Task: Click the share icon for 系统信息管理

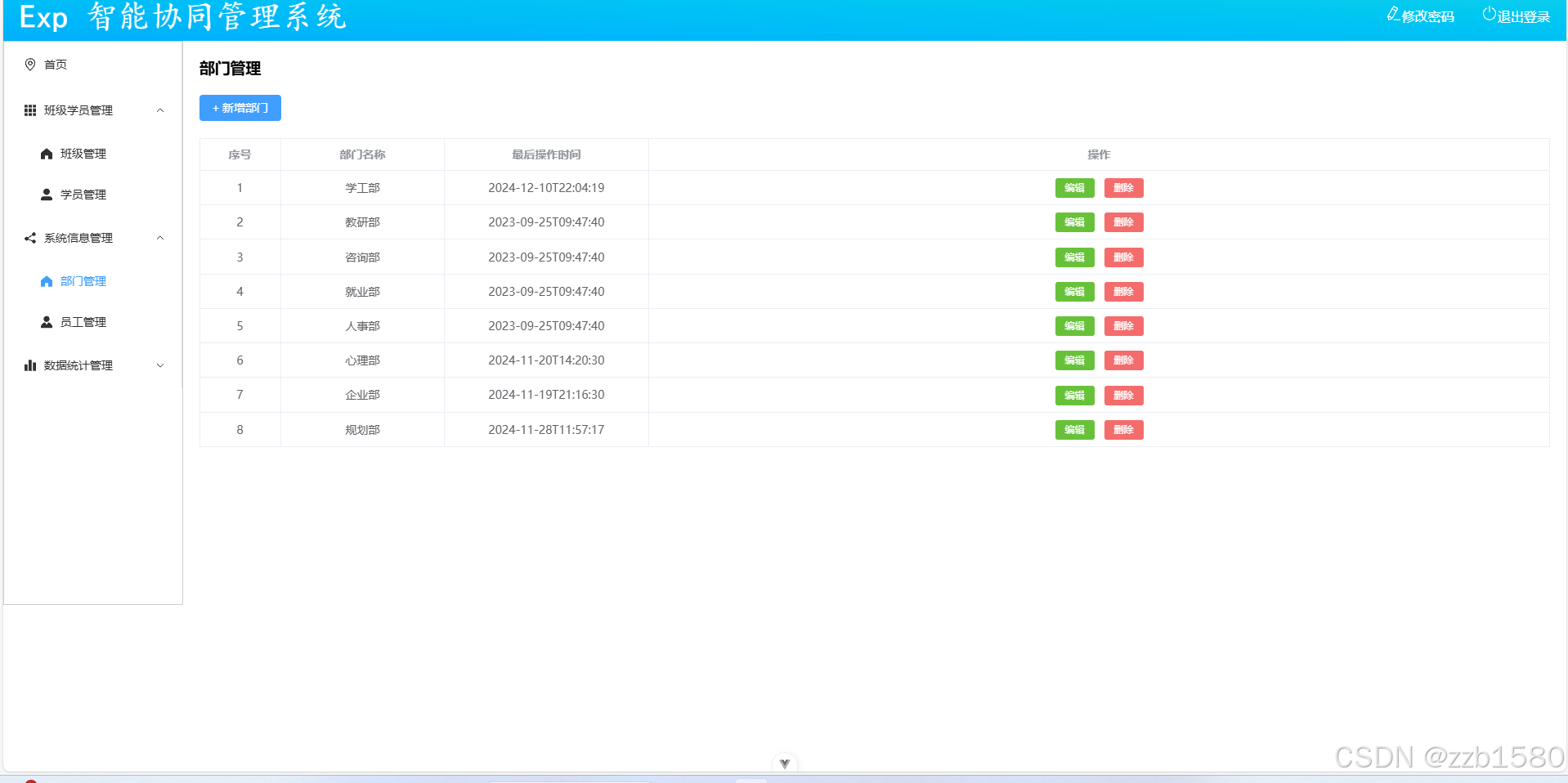Action: coord(30,238)
